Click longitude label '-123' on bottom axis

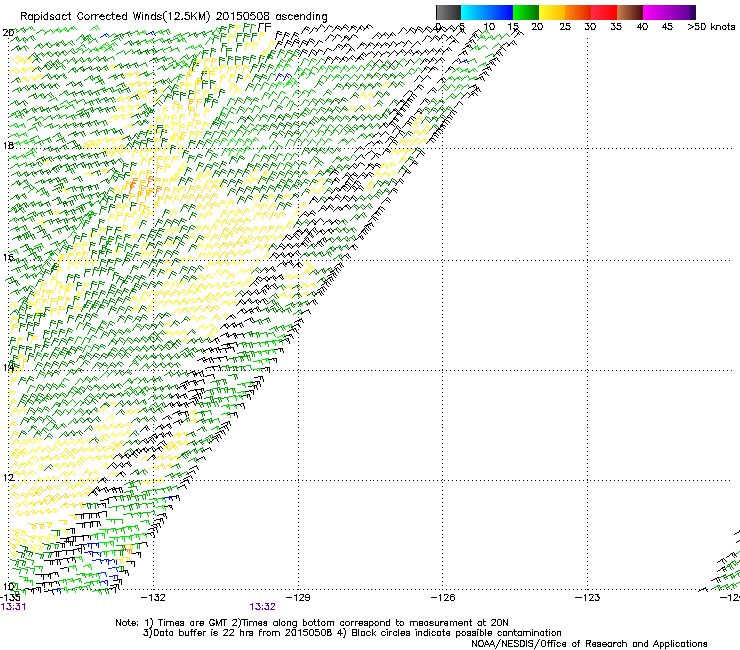click(587, 598)
